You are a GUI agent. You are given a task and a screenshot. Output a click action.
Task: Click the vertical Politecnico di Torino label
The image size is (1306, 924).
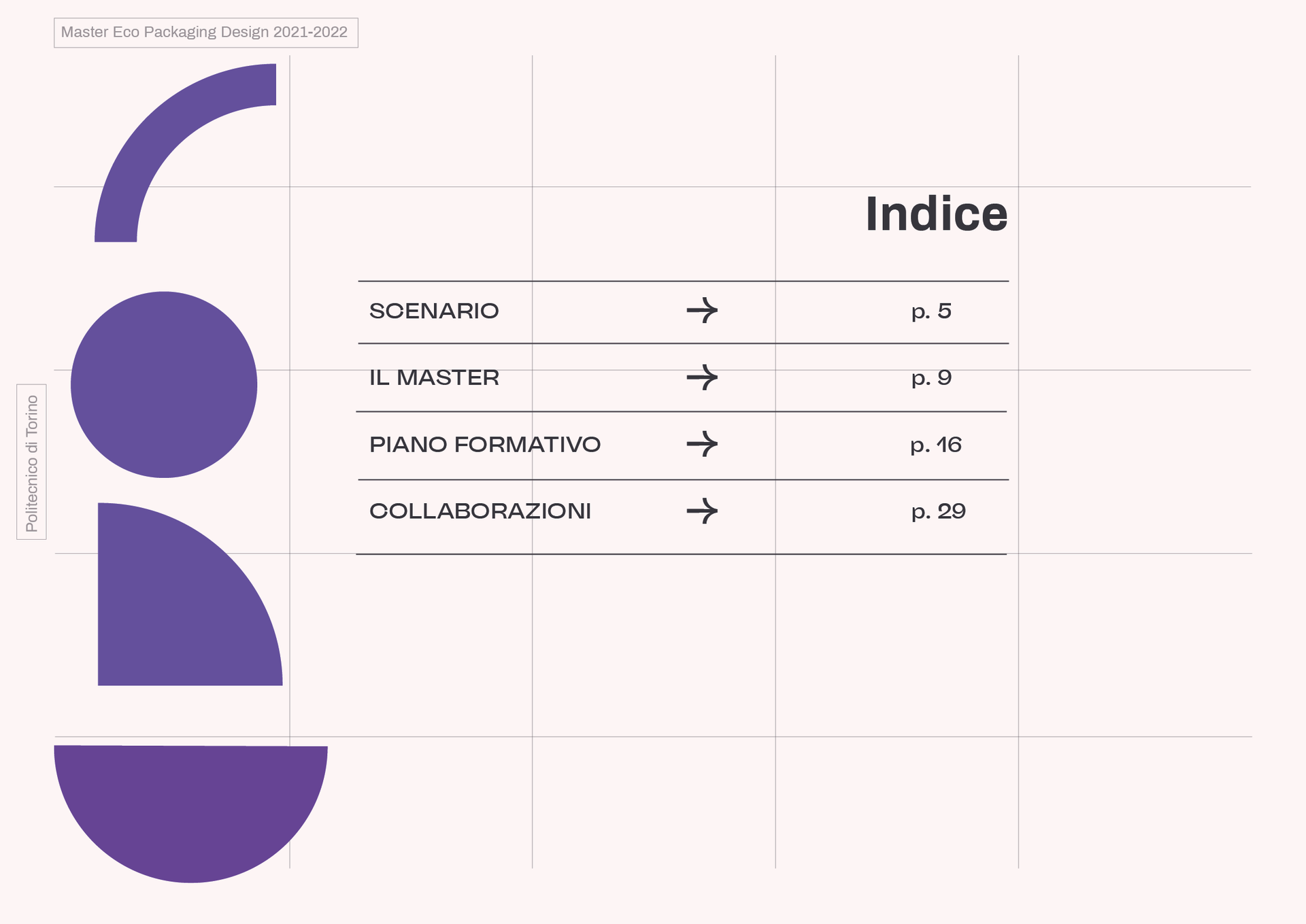tap(32, 462)
